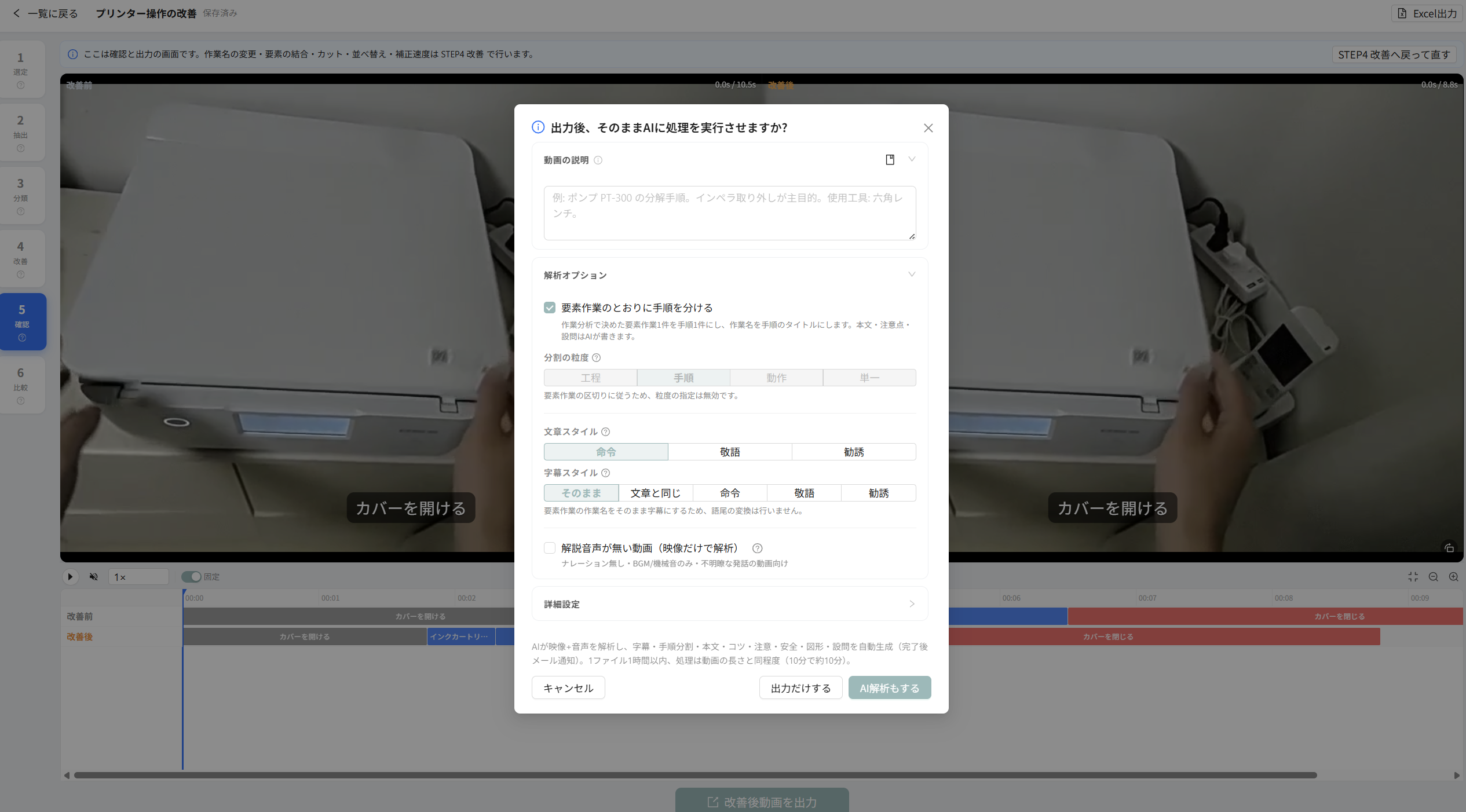This screenshot has height=812, width=1466.
Task: Select 改善後 カバーを閉じる timeline segment
Action: [x=1164, y=637]
